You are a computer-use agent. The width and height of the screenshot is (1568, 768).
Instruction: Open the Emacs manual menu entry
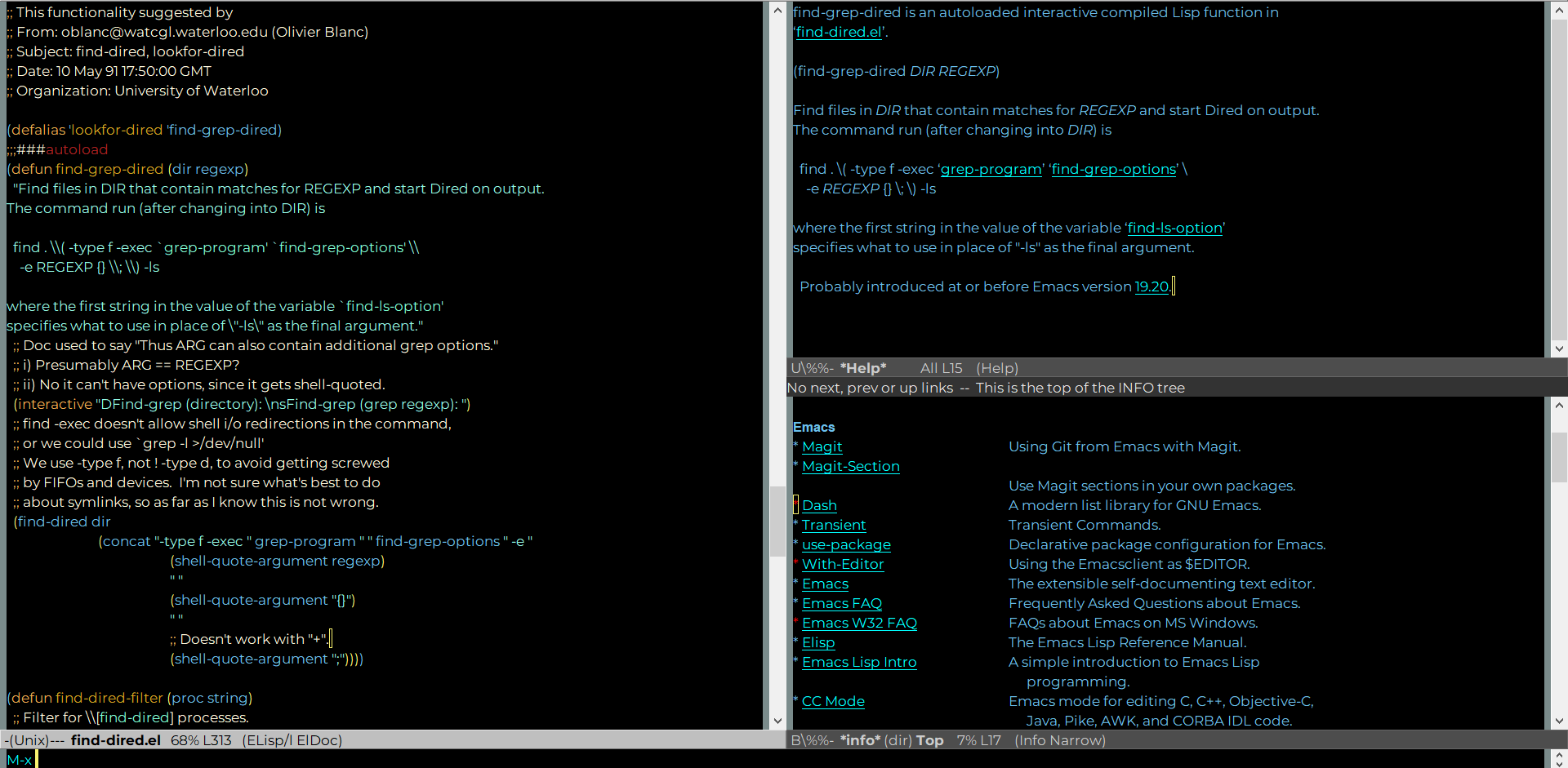(x=825, y=584)
